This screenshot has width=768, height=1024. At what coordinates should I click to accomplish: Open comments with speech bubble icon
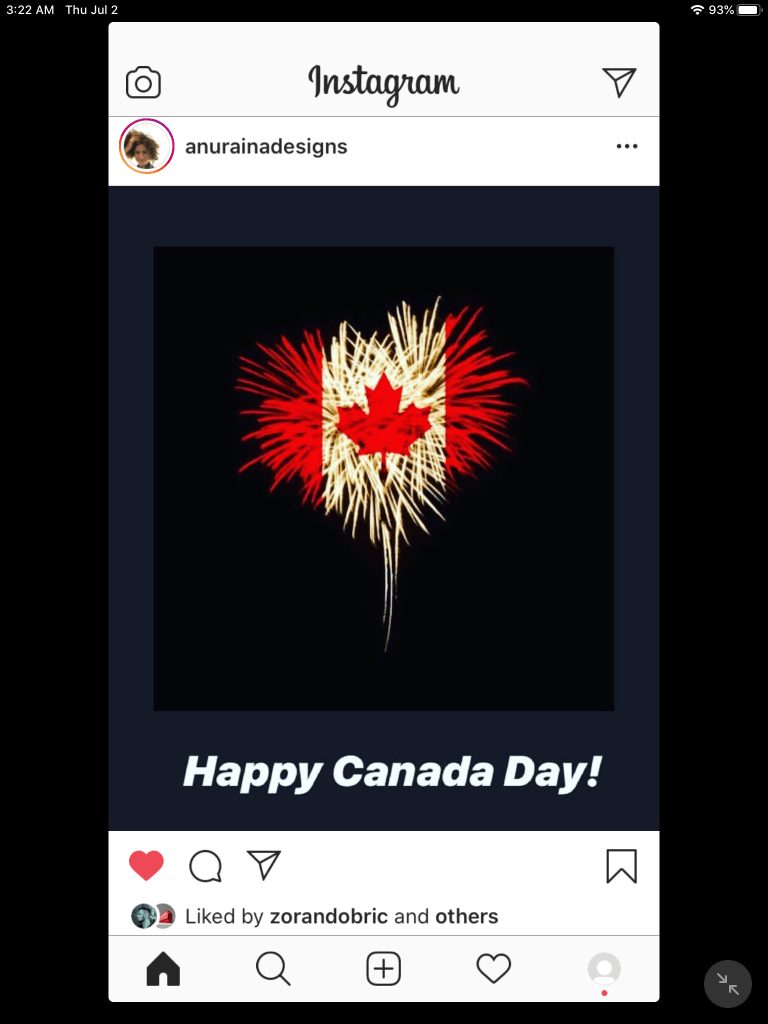tap(206, 866)
